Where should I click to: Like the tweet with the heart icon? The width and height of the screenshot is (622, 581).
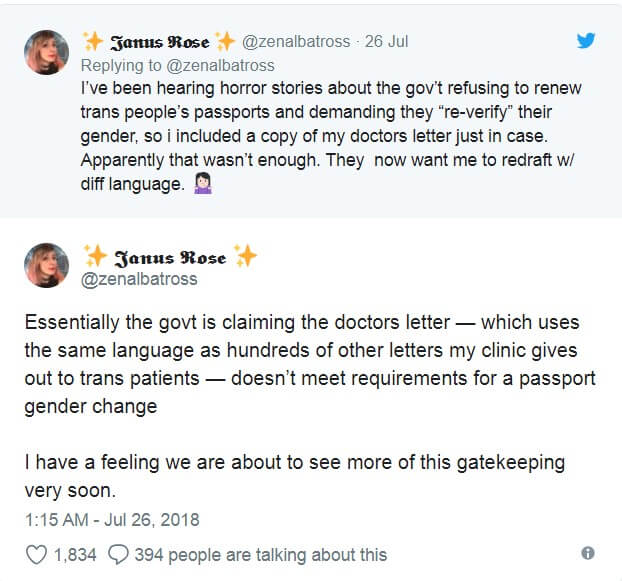coord(35,554)
